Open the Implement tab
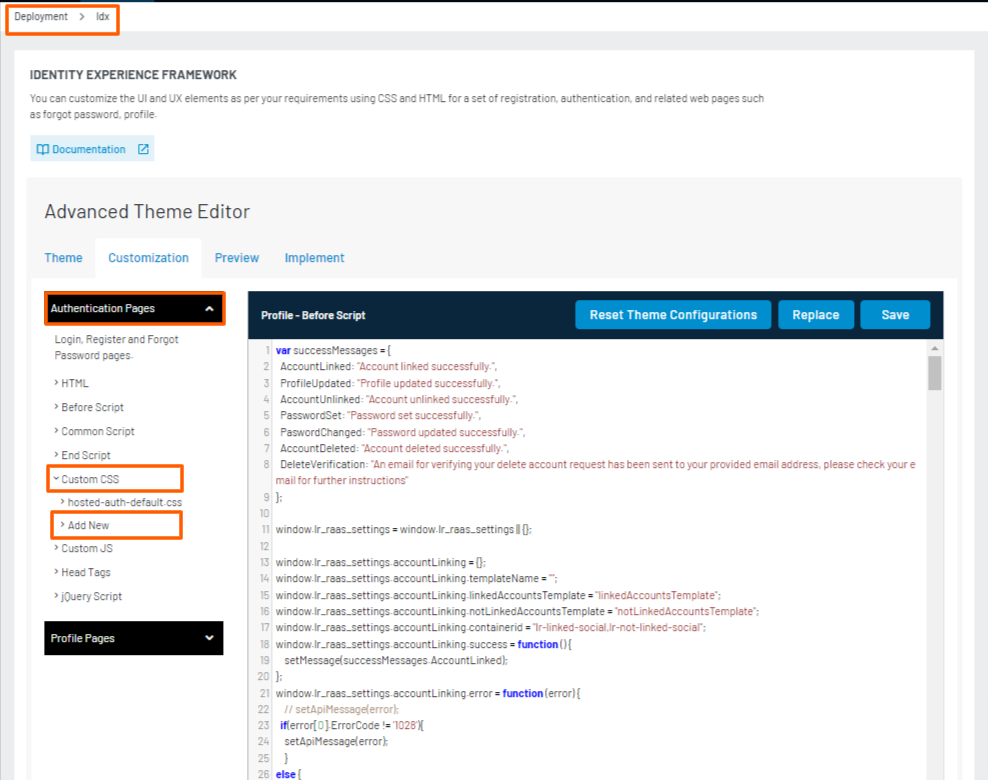This screenshot has height=780, width=988. (314, 257)
